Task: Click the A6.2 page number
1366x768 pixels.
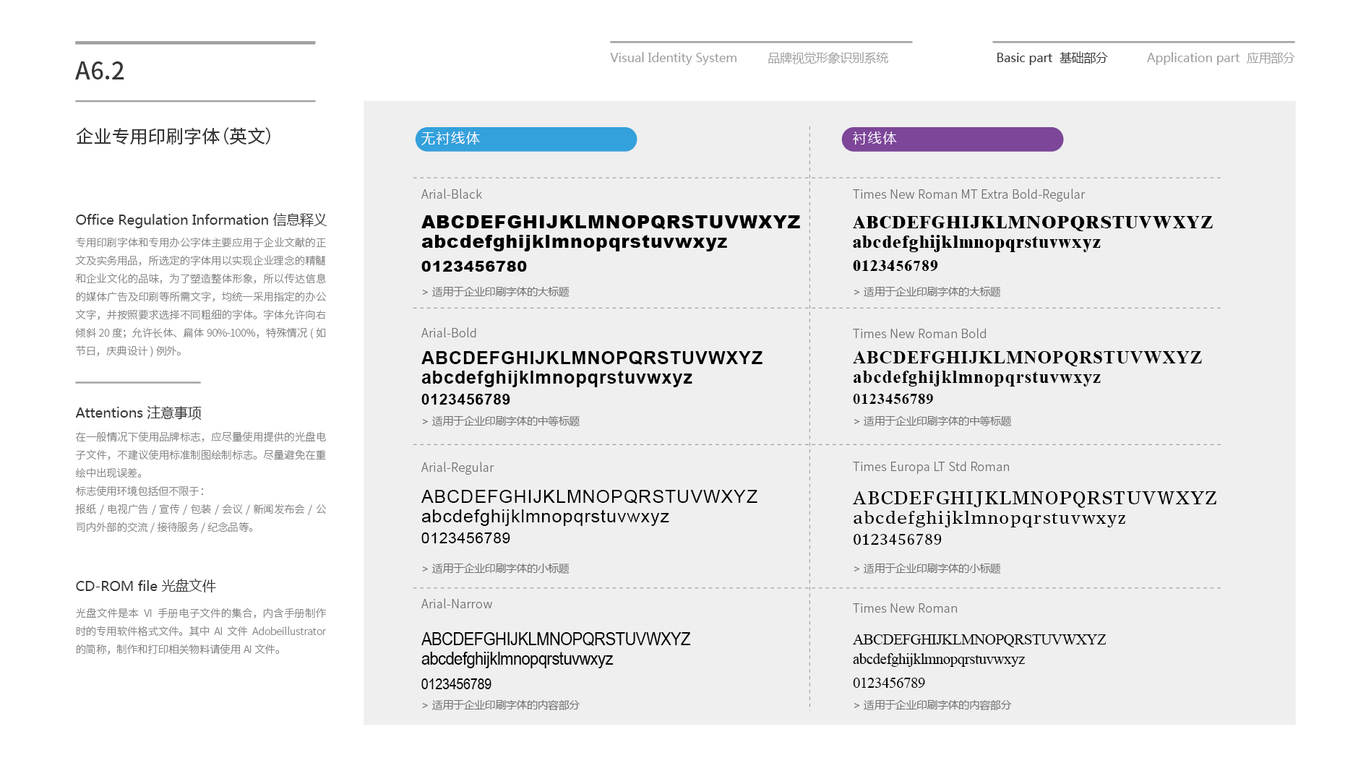Action: (x=100, y=71)
